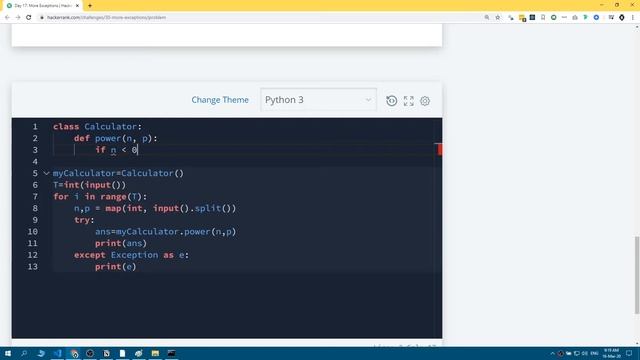Click the red error marker on line 3
The height and width of the screenshot is (360, 640).
[x=440, y=149]
